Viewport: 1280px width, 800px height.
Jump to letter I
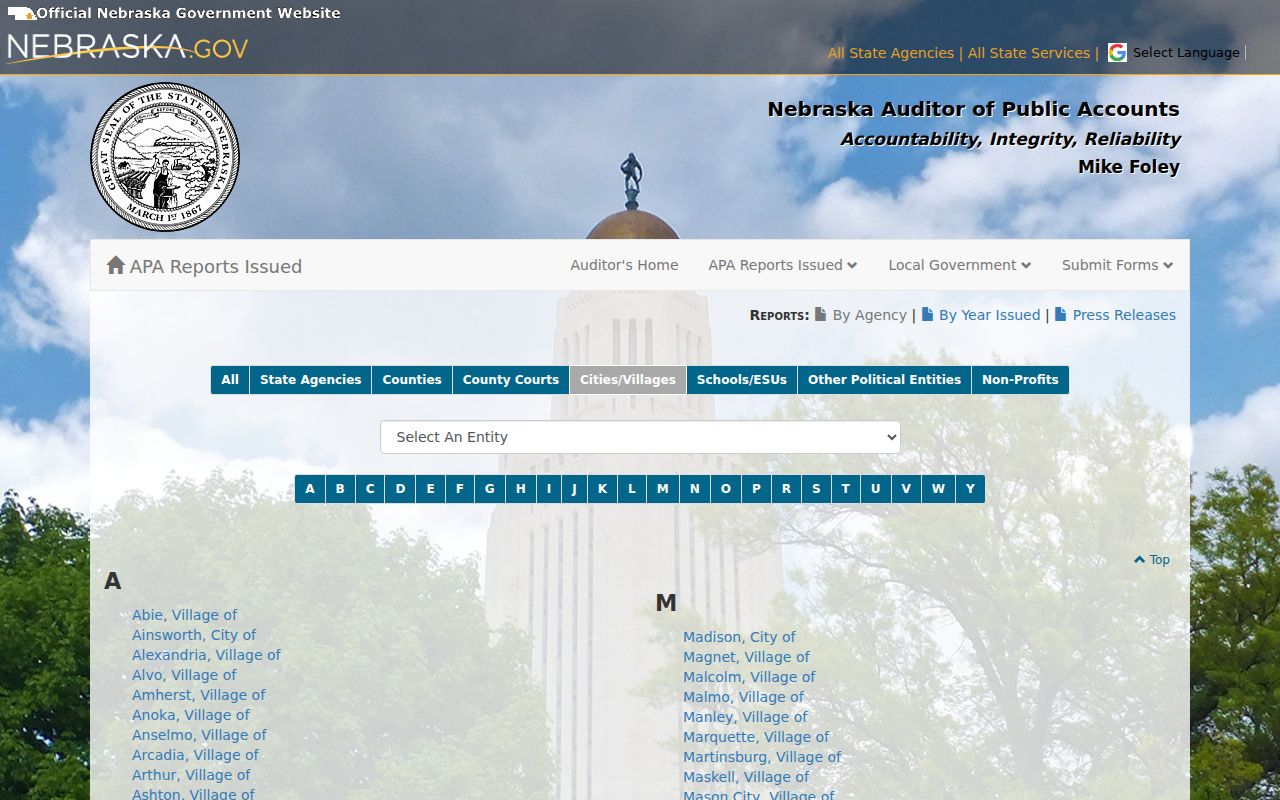(x=549, y=489)
